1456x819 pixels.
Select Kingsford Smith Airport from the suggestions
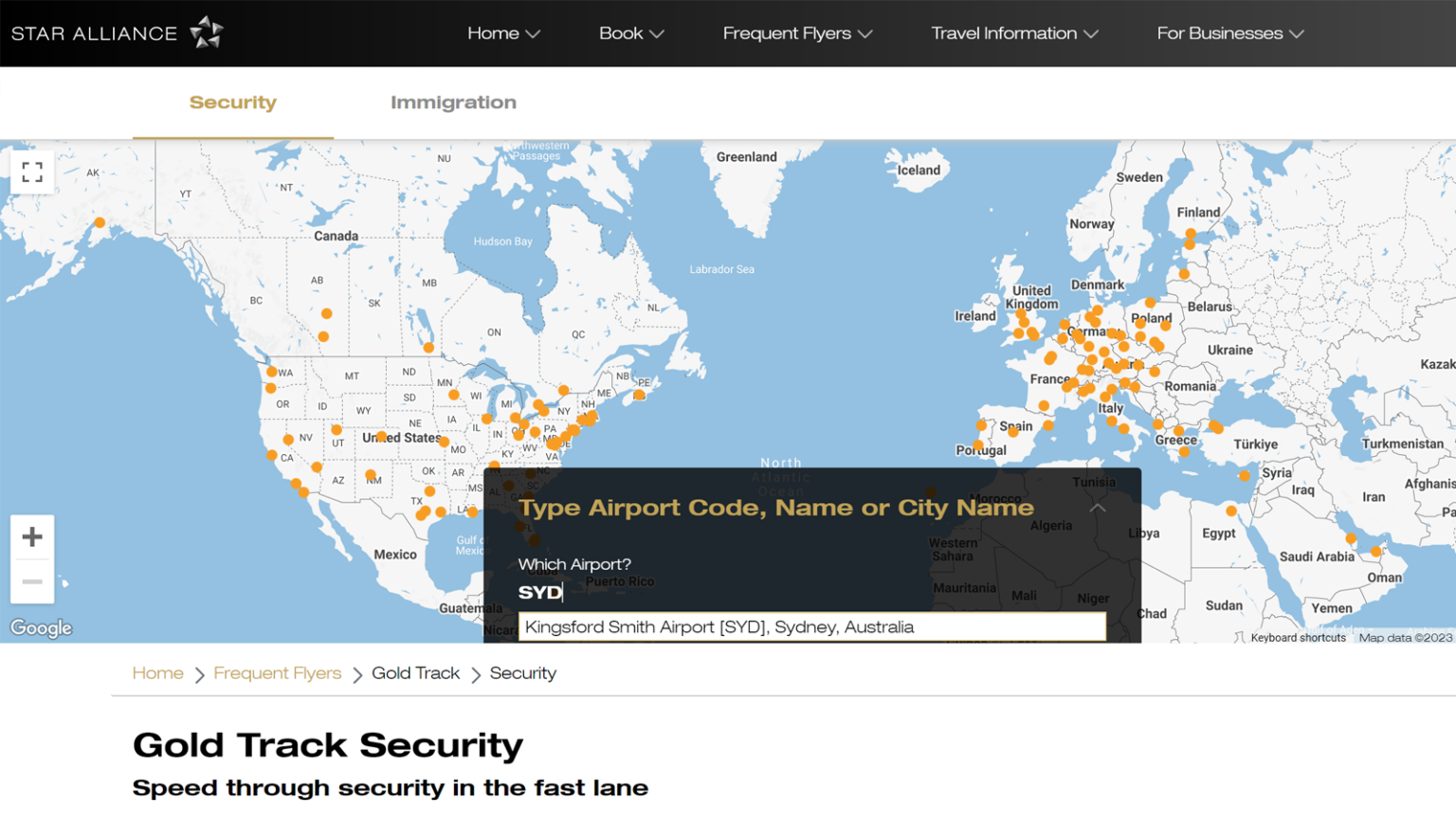tap(811, 627)
